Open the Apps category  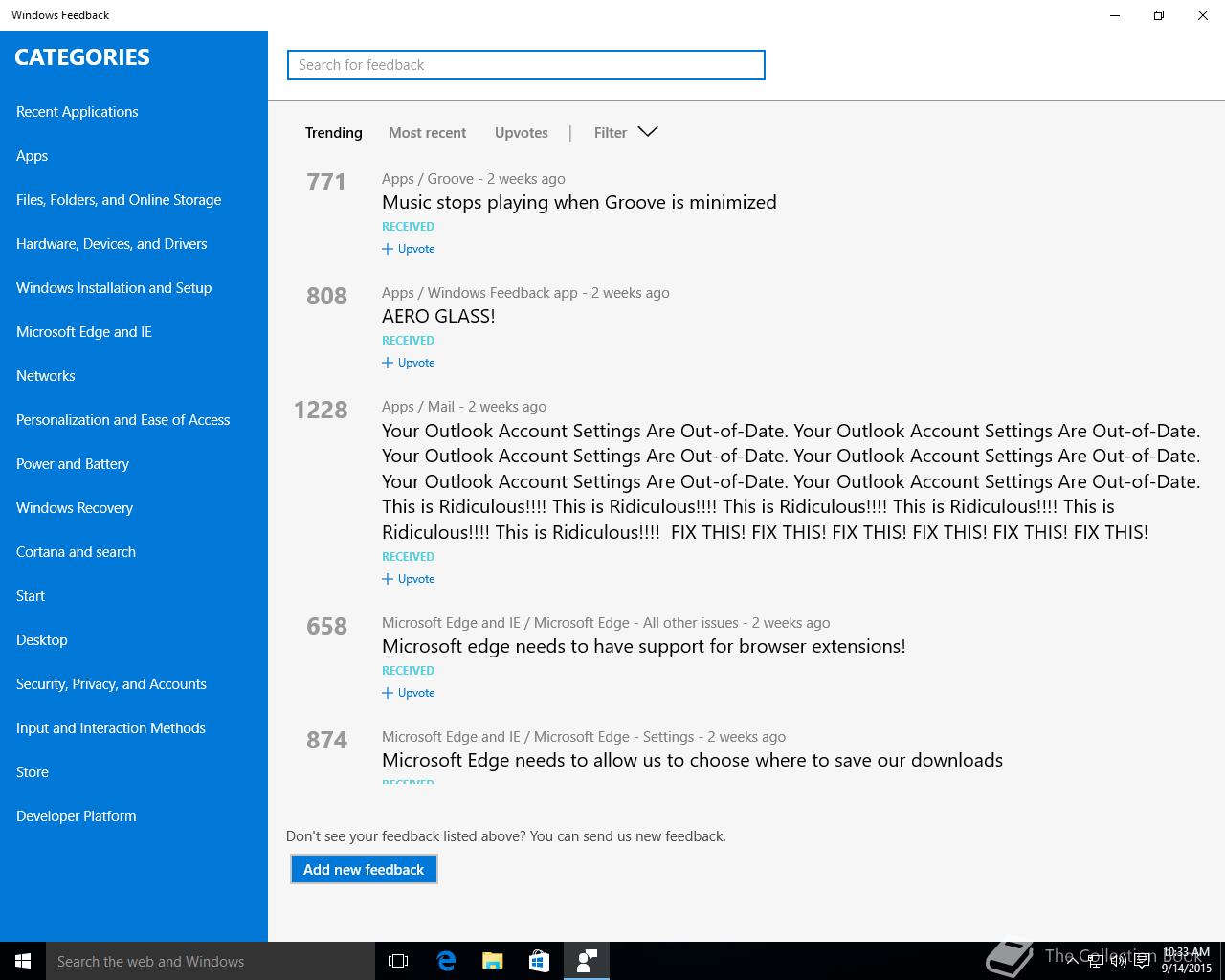pyautogui.click(x=32, y=156)
